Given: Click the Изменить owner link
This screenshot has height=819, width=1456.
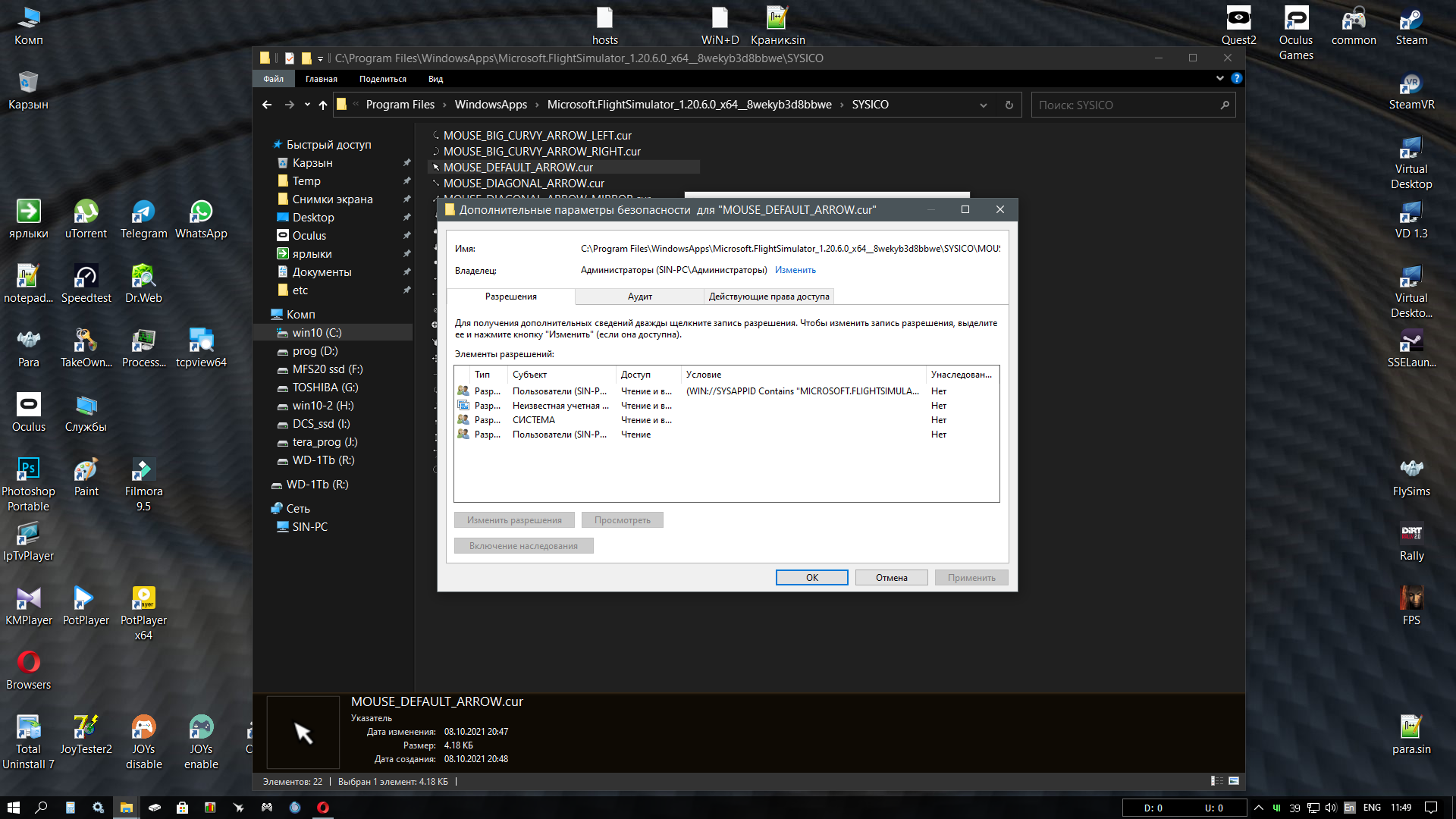Looking at the screenshot, I should tap(795, 270).
